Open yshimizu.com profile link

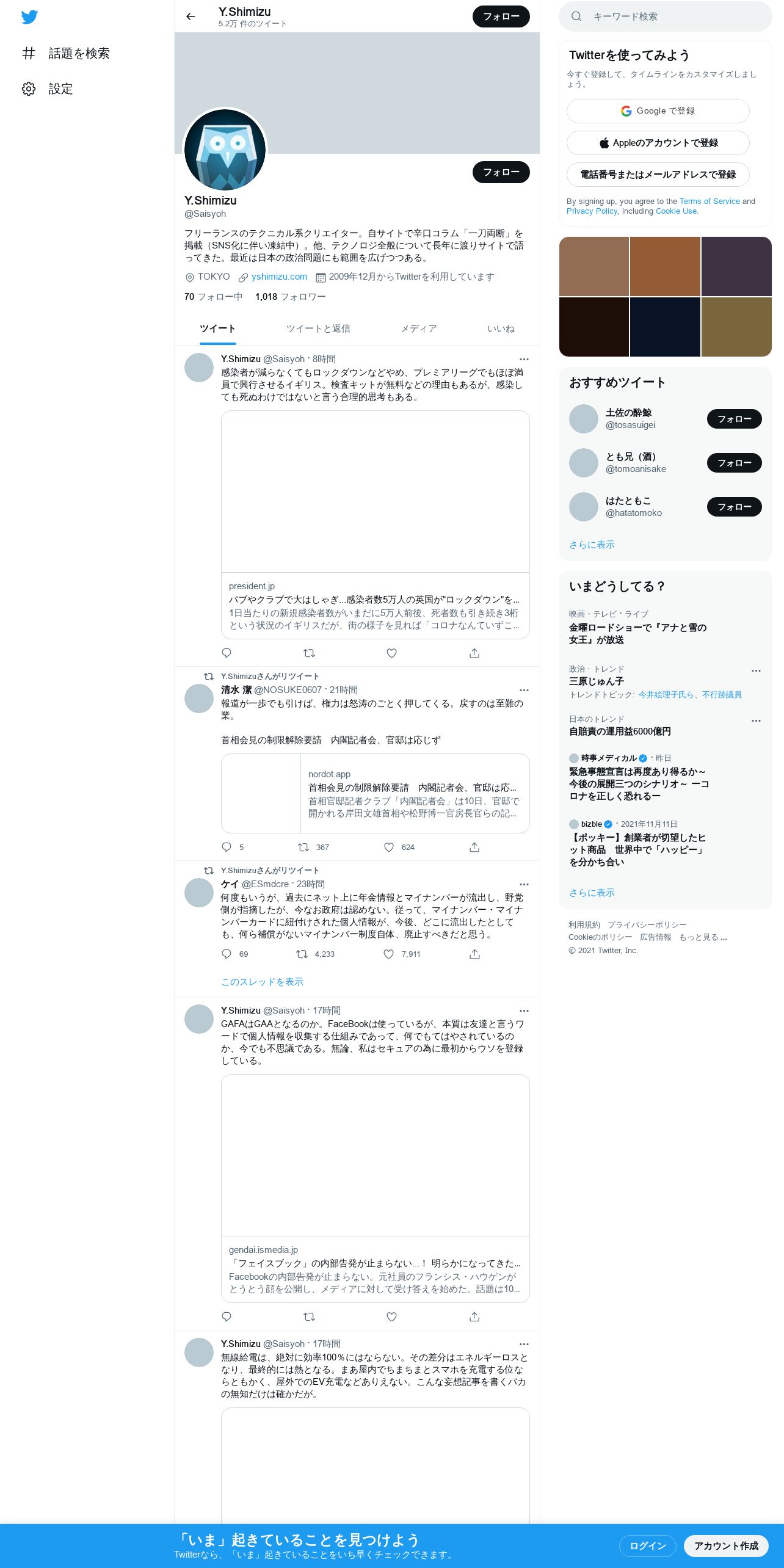[x=279, y=277]
